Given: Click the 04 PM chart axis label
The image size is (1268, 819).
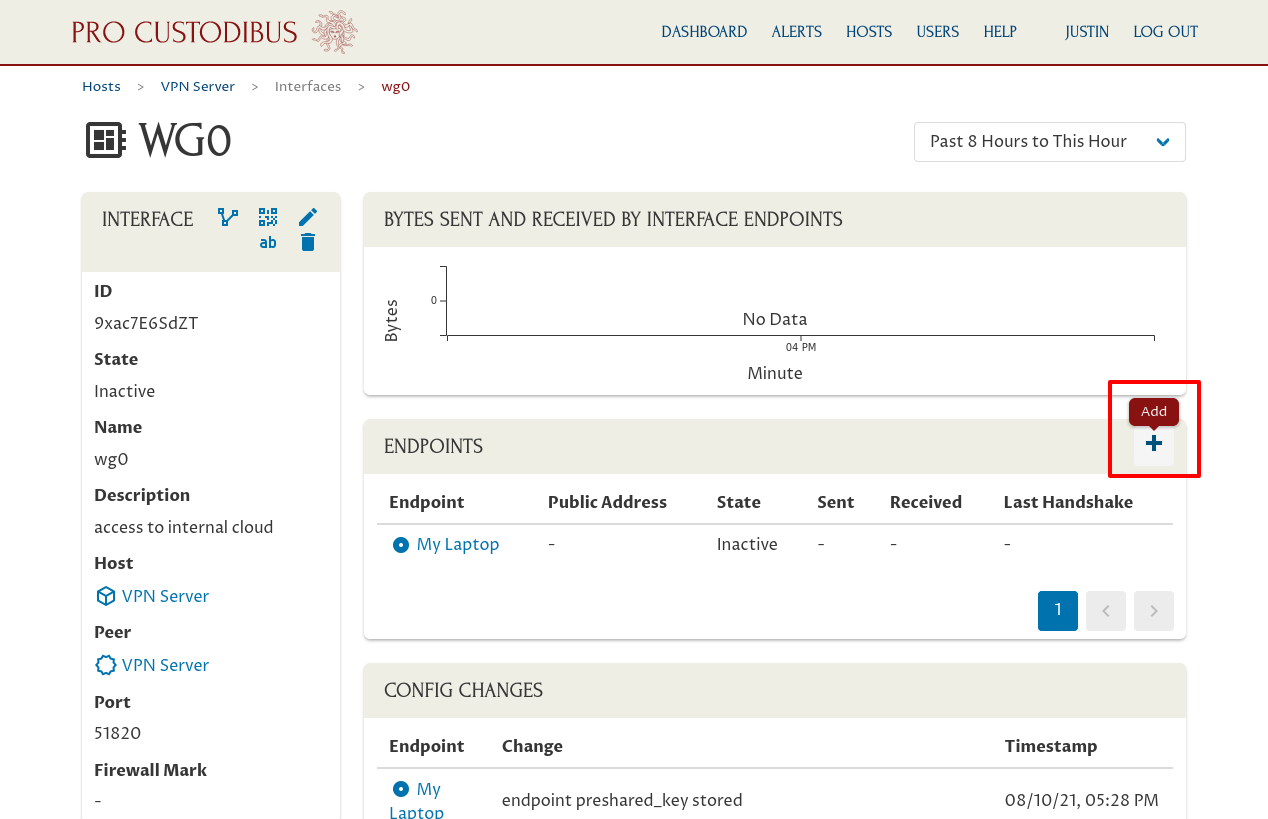Looking at the screenshot, I should point(801,347).
